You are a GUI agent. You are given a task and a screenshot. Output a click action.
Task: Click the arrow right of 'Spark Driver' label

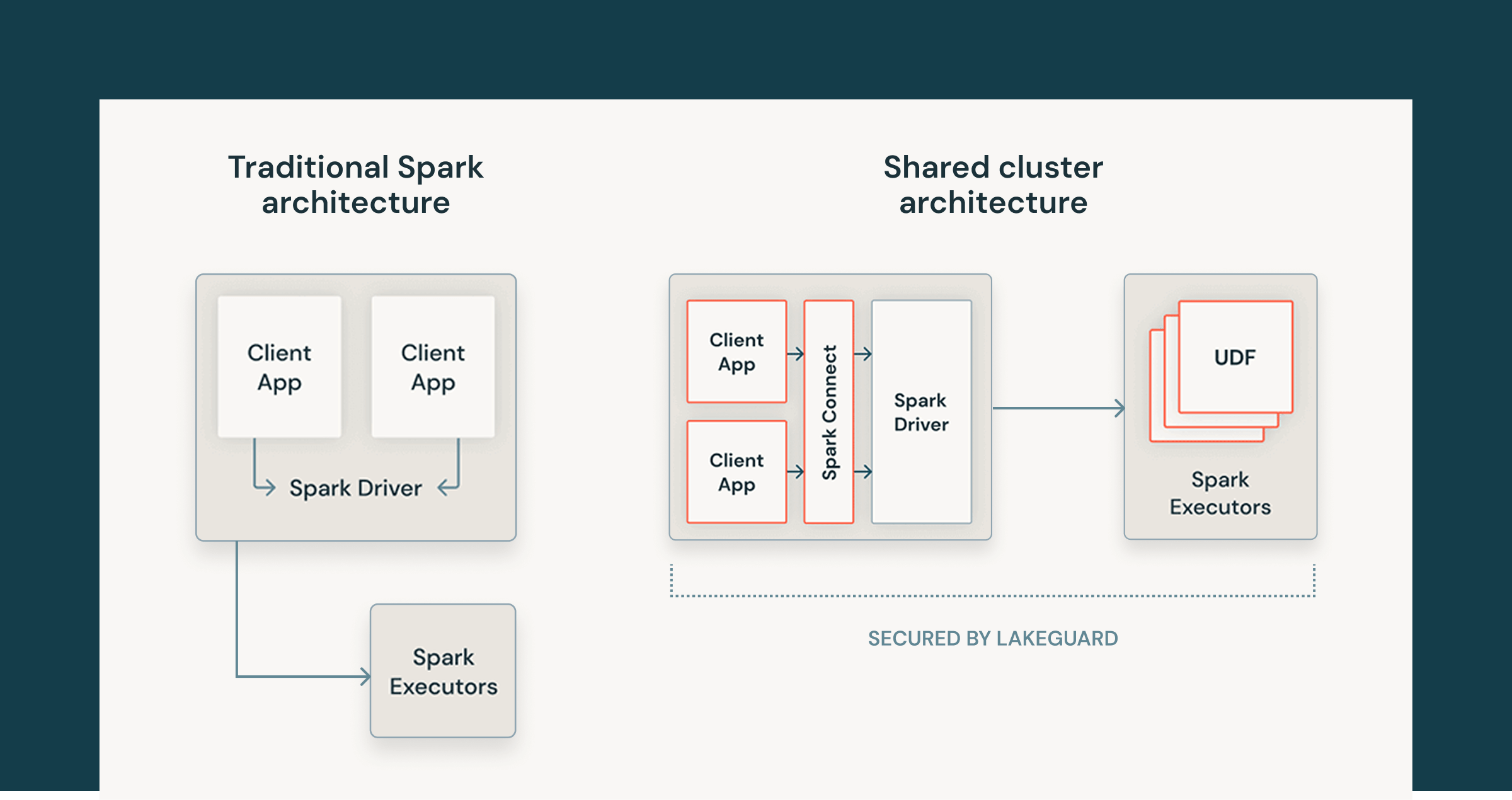tap(447, 487)
